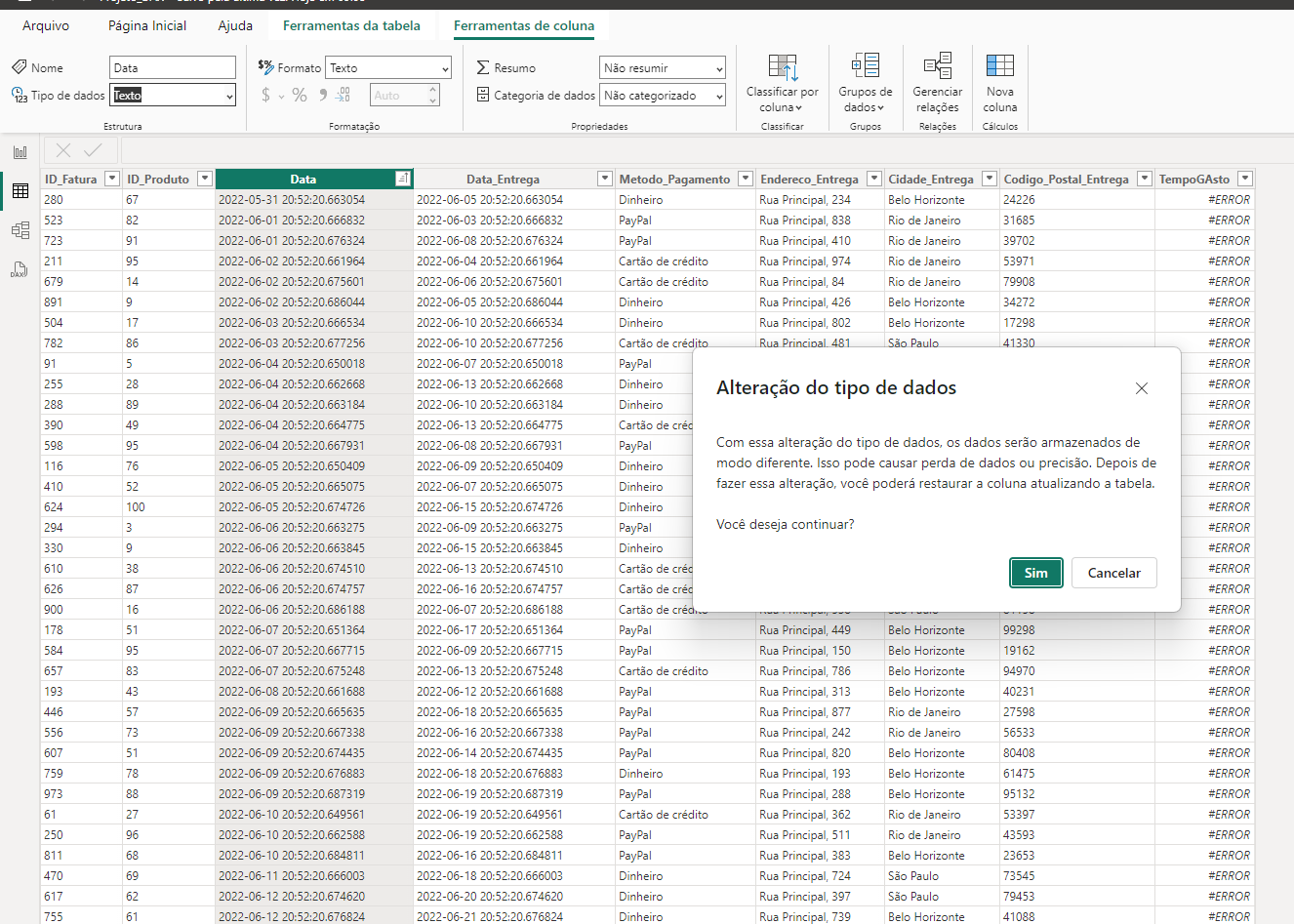This screenshot has height=924, width=1294.
Task: Click the decimal places icon
Action: tap(344, 95)
